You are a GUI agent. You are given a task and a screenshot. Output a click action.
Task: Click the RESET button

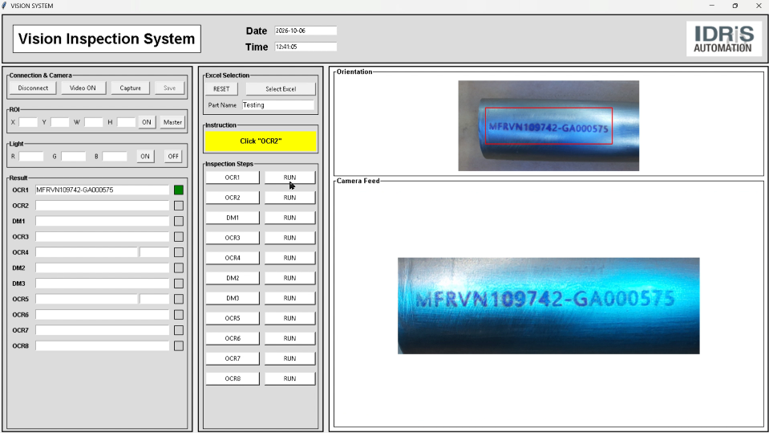click(221, 89)
